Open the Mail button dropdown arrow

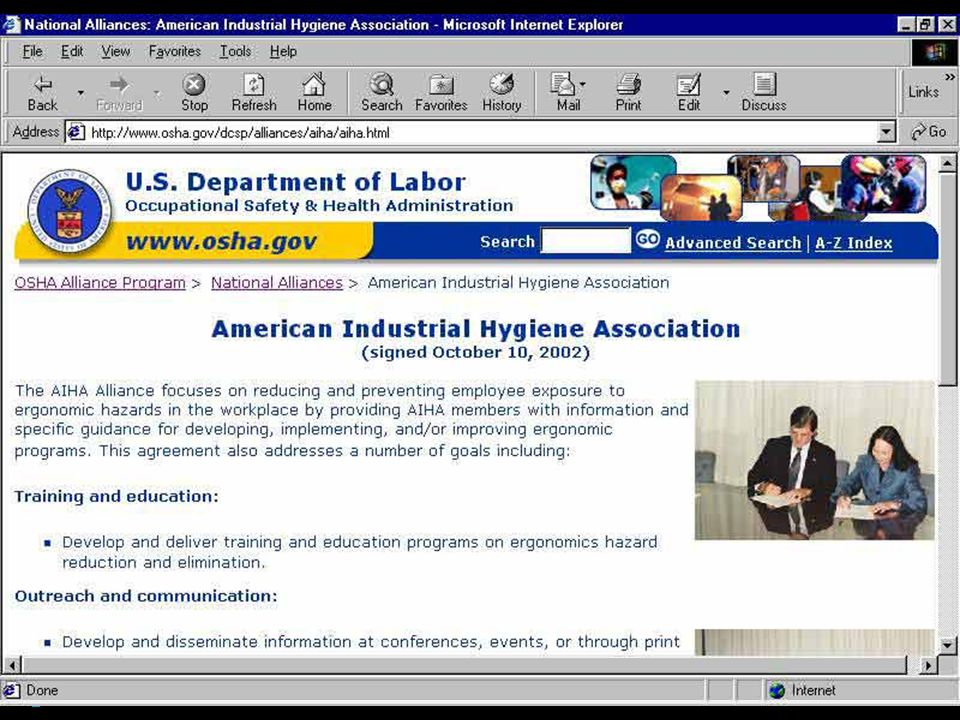click(x=583, y=84)
